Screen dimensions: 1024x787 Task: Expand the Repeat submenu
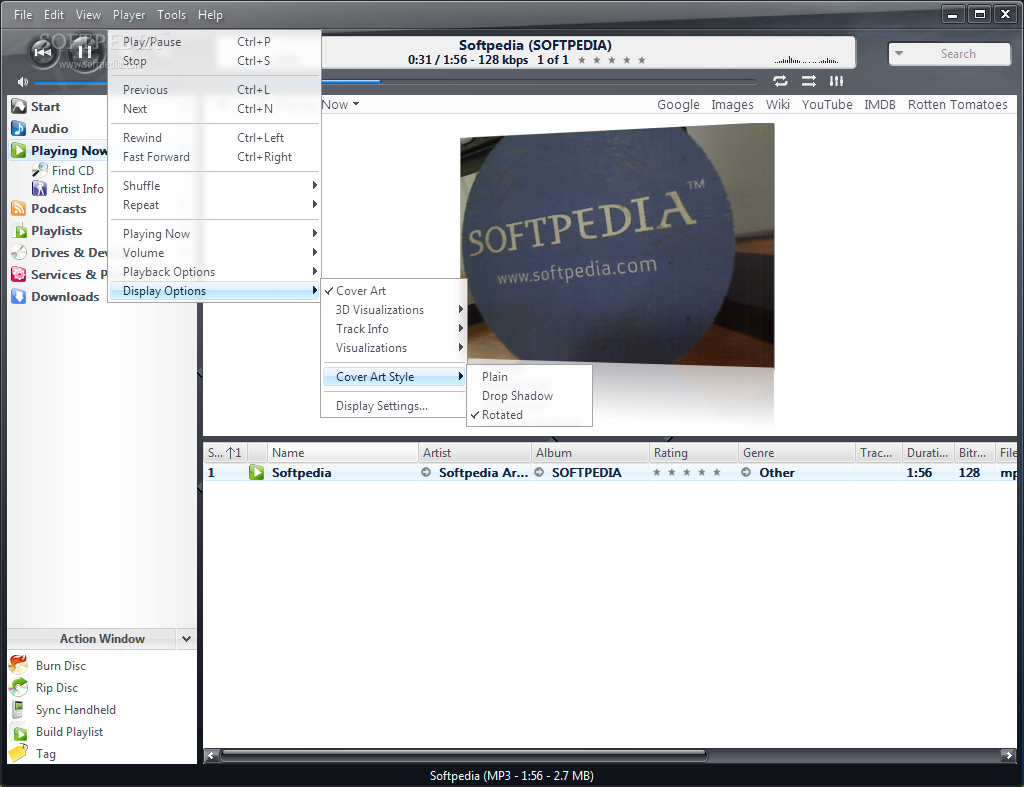214,205
